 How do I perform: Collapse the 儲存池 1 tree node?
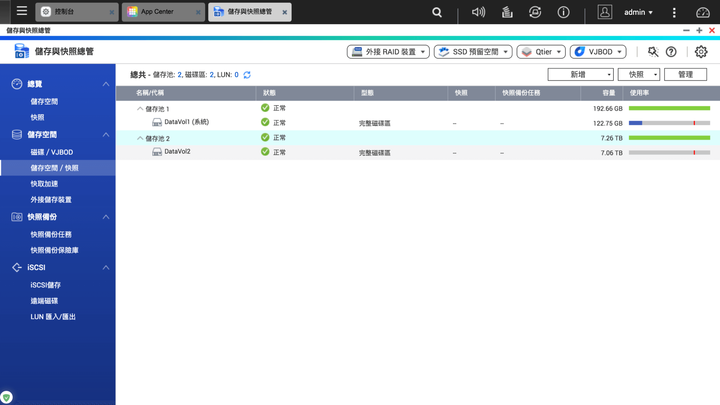pos(140,108)
